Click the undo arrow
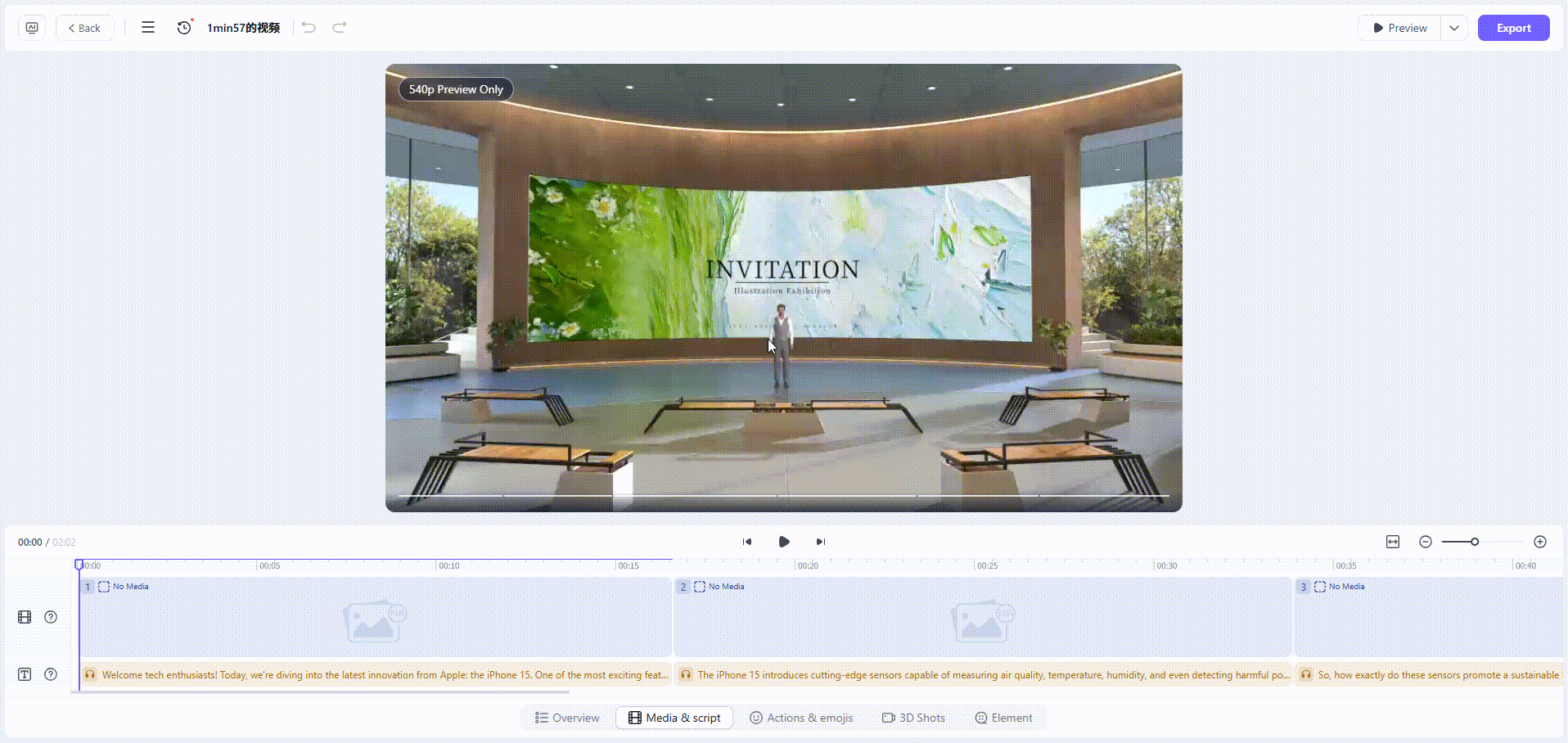 (x=309, y=28)
